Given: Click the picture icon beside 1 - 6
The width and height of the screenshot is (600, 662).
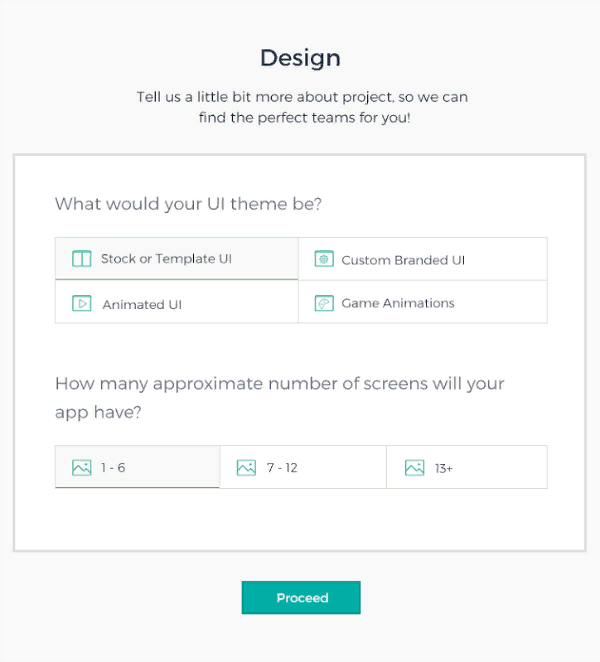Looking at the screenshot, I should (x=81, y=467).
